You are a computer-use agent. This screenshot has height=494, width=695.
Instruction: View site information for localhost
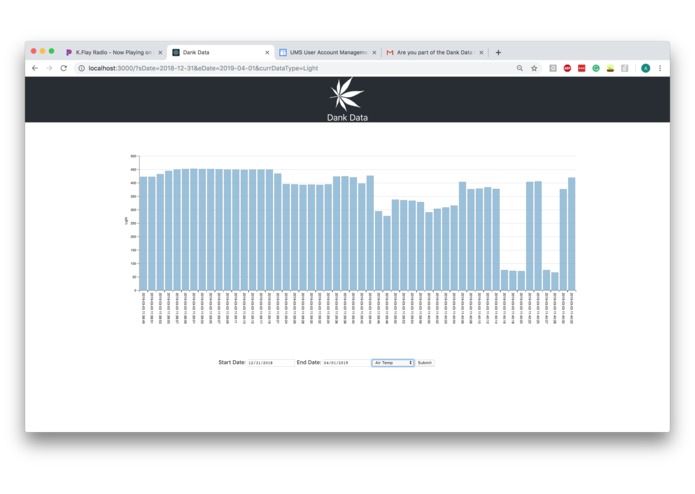click(82, 68)
